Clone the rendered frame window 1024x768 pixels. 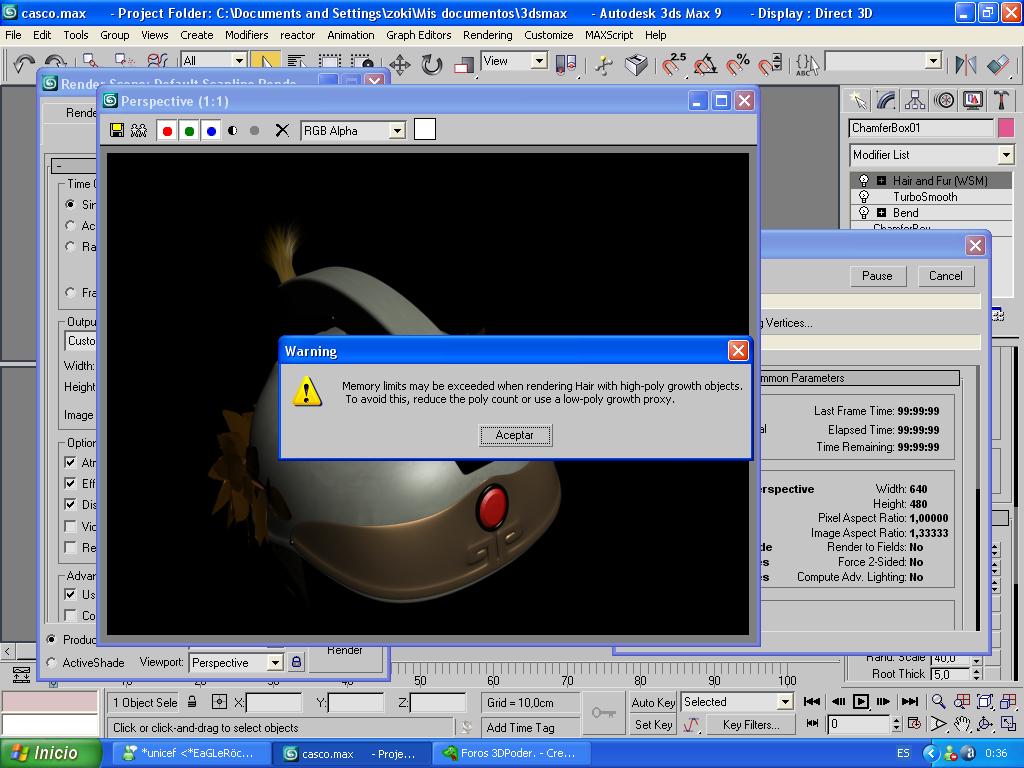point(139,131)
